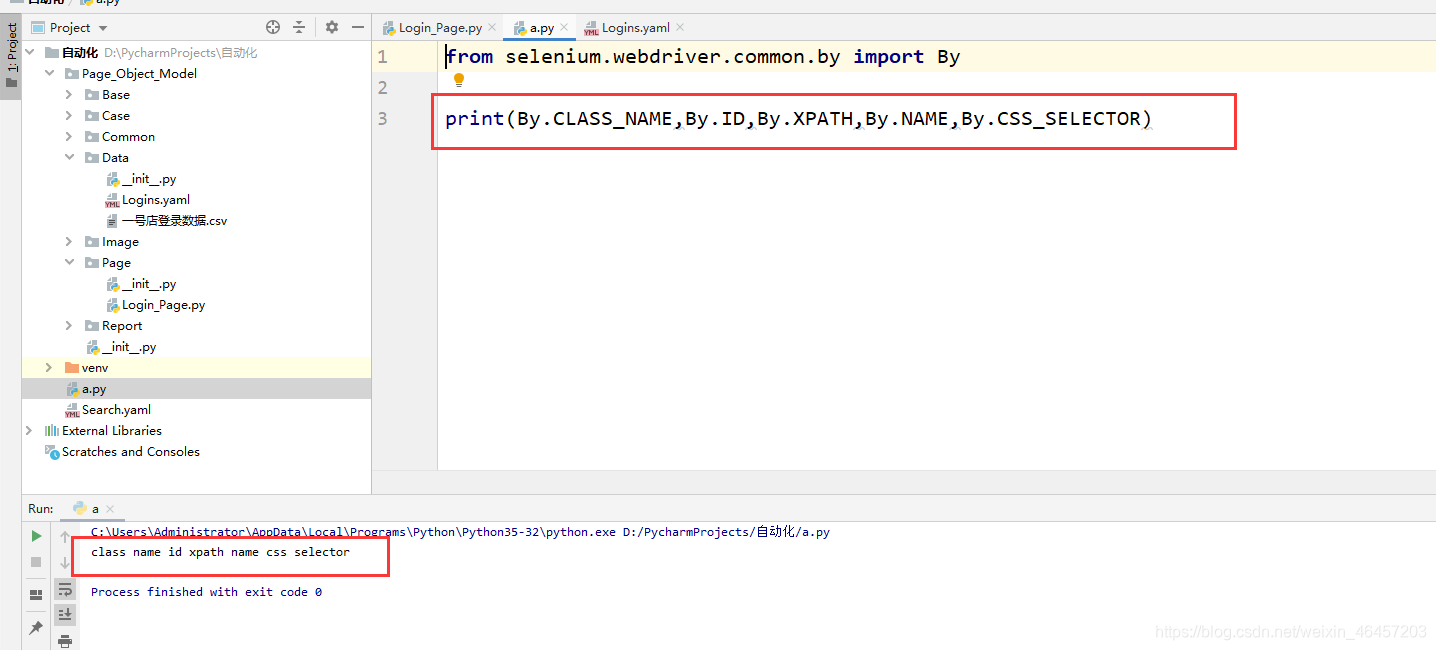Toggle scroll to end in Run console
Viewport: 1436px width, 650px height.
pyautogui.click(x=65, y=614)
